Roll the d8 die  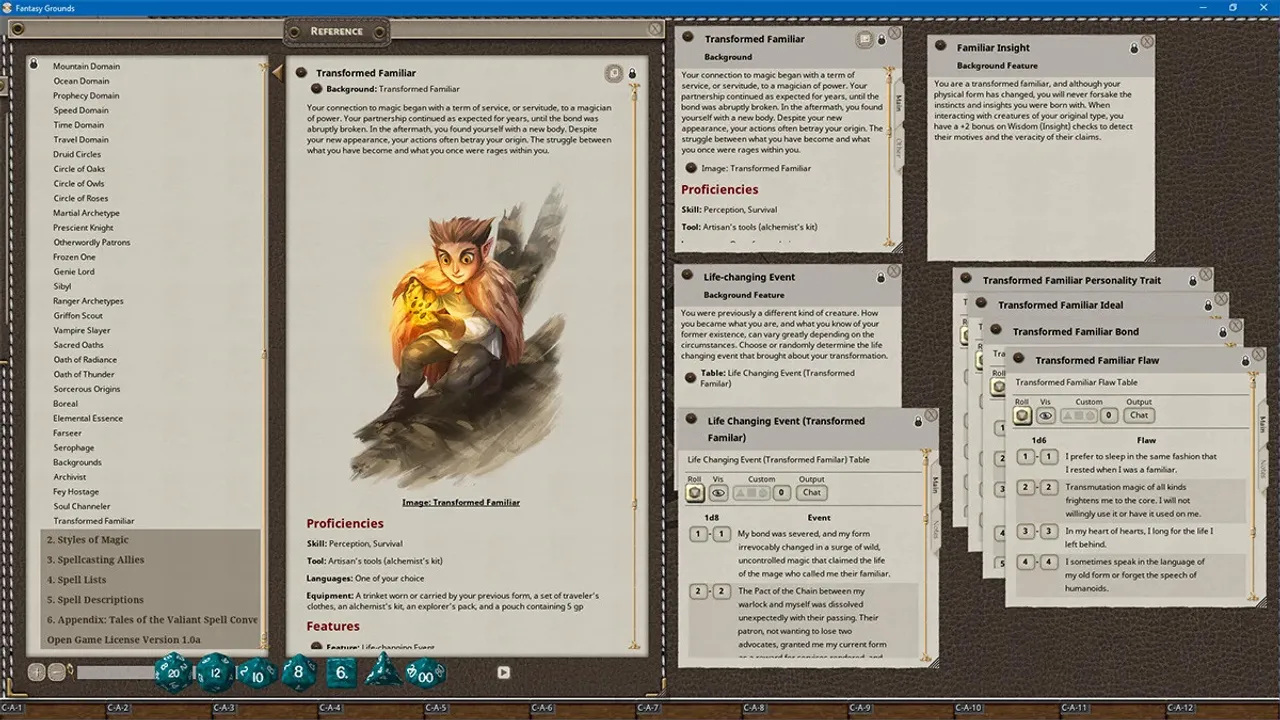299,673
